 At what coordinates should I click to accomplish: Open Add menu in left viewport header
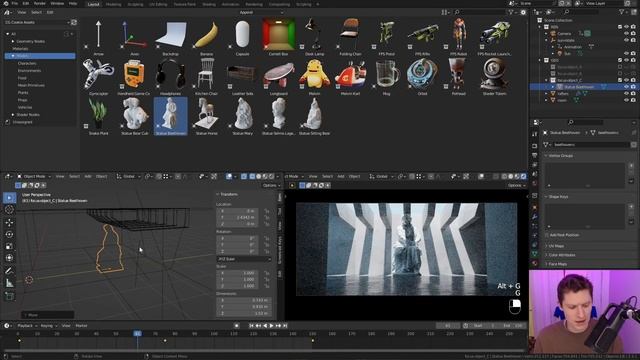pos(88,176)
